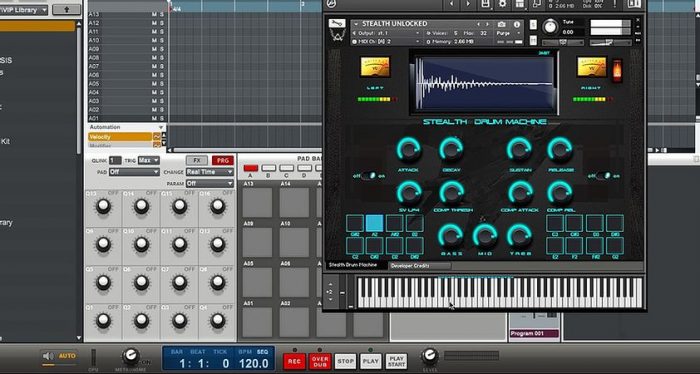
Task: Click Kontakt minimize view icon
Action: click(x=537, y=4)
